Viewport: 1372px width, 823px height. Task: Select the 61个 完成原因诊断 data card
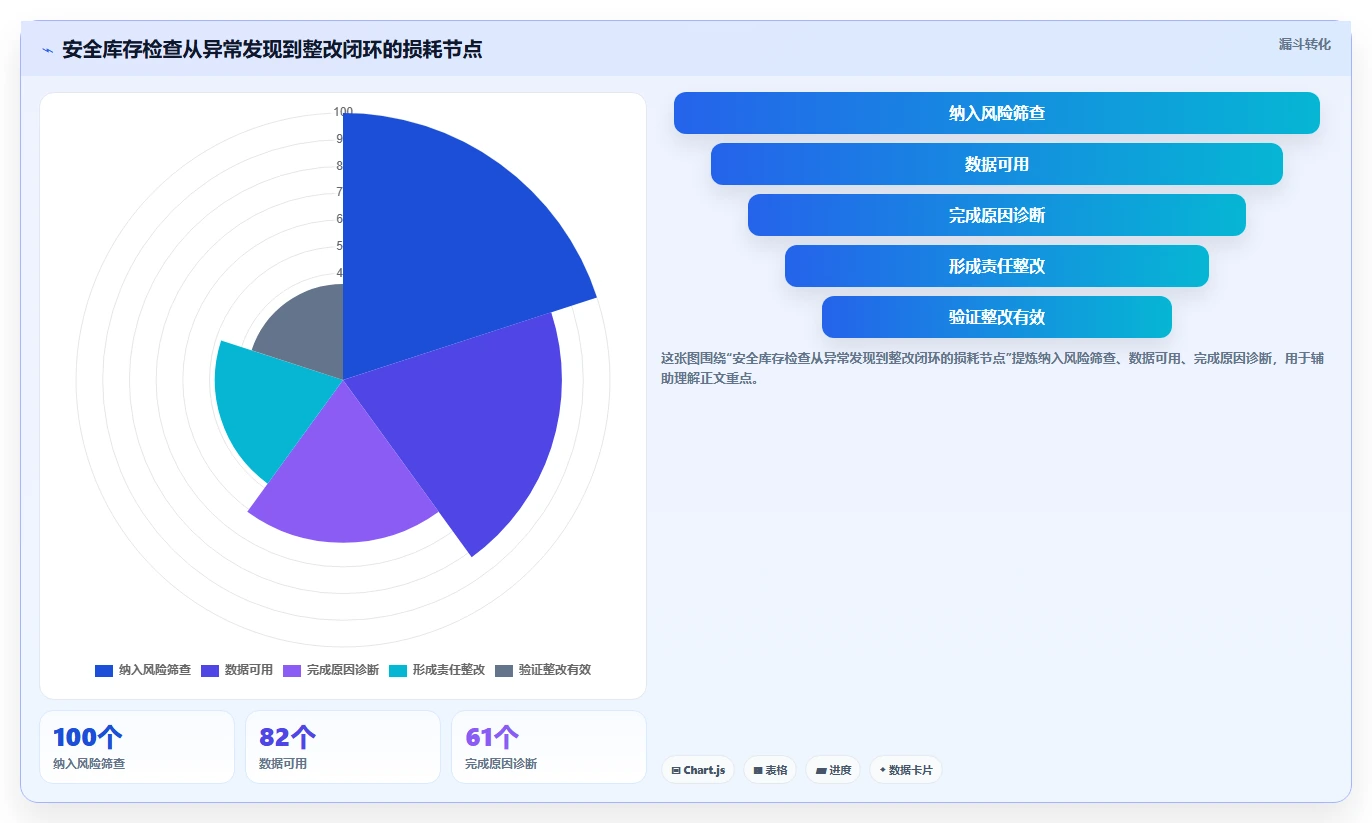coord(549,747)
